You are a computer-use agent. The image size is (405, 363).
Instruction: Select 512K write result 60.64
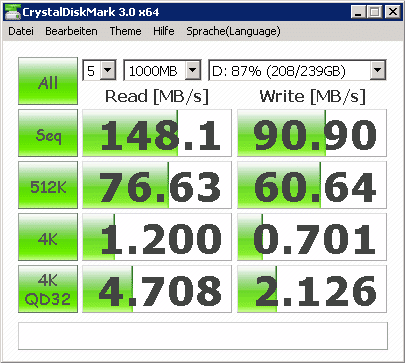point(312,185)
